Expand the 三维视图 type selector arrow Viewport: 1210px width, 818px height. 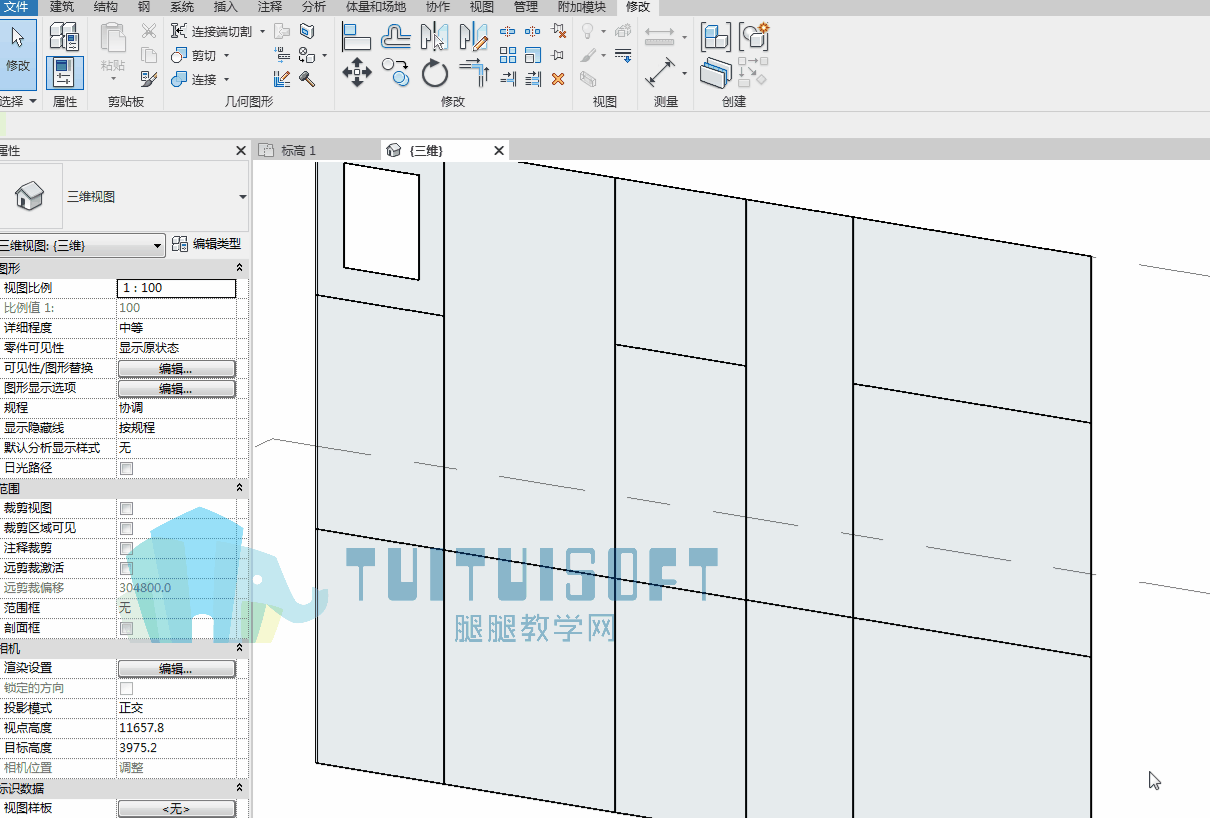coord(243,197)
